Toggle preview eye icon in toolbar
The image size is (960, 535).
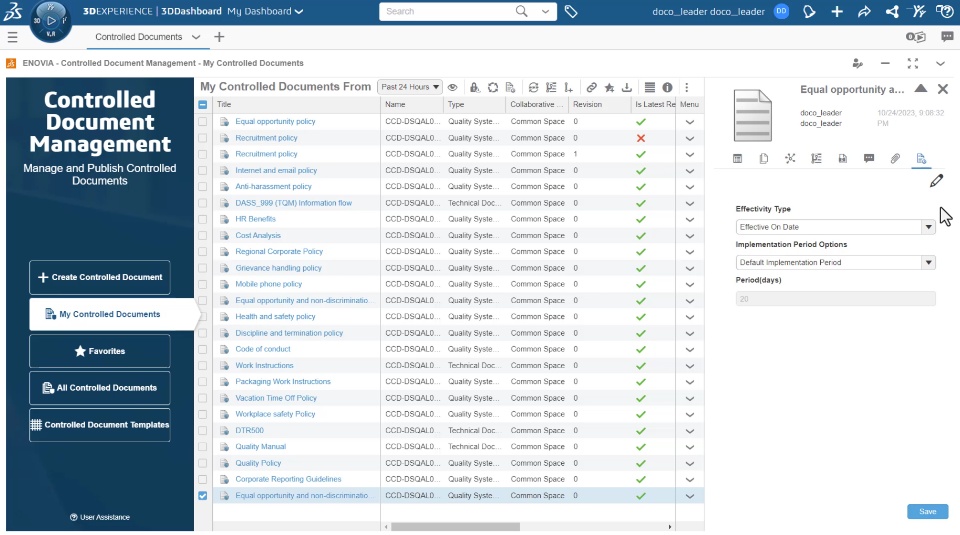pyautogui.click(x=452, y=88)
